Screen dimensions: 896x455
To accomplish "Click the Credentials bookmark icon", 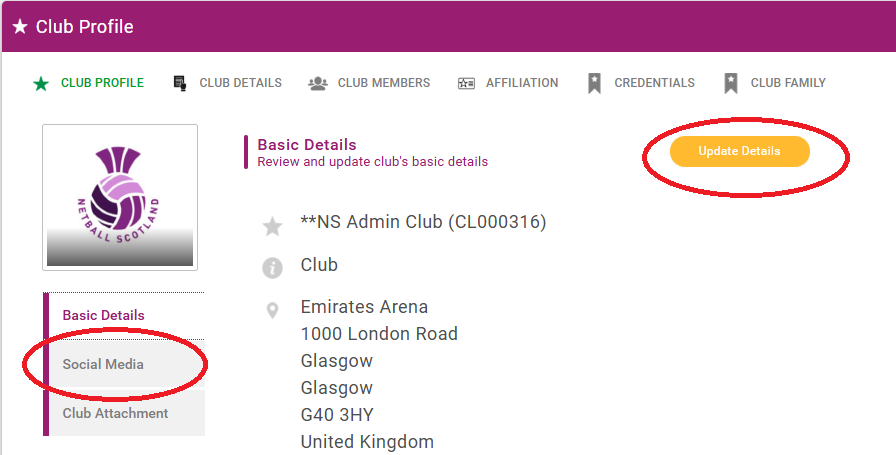I will (594, 83).
